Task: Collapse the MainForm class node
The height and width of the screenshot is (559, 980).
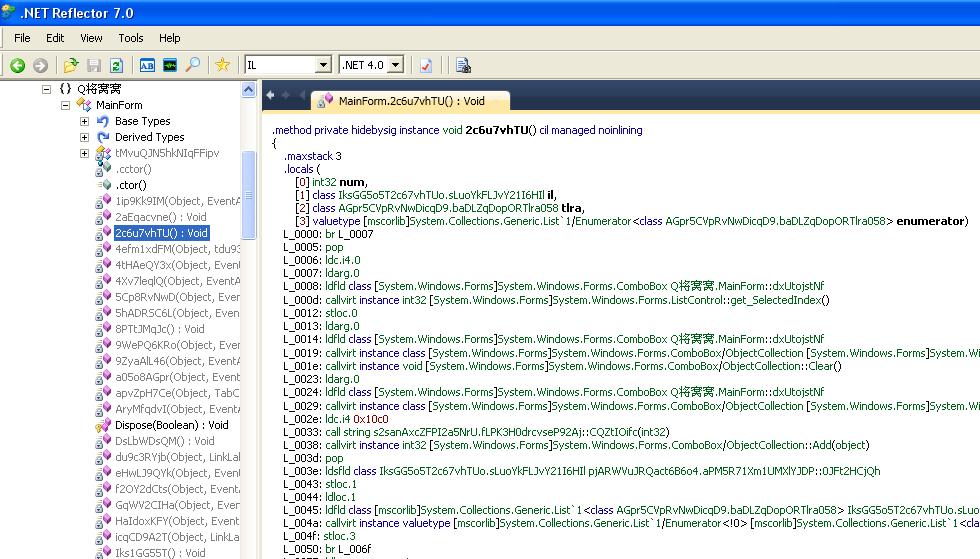Action: click(x=65, y=106)
